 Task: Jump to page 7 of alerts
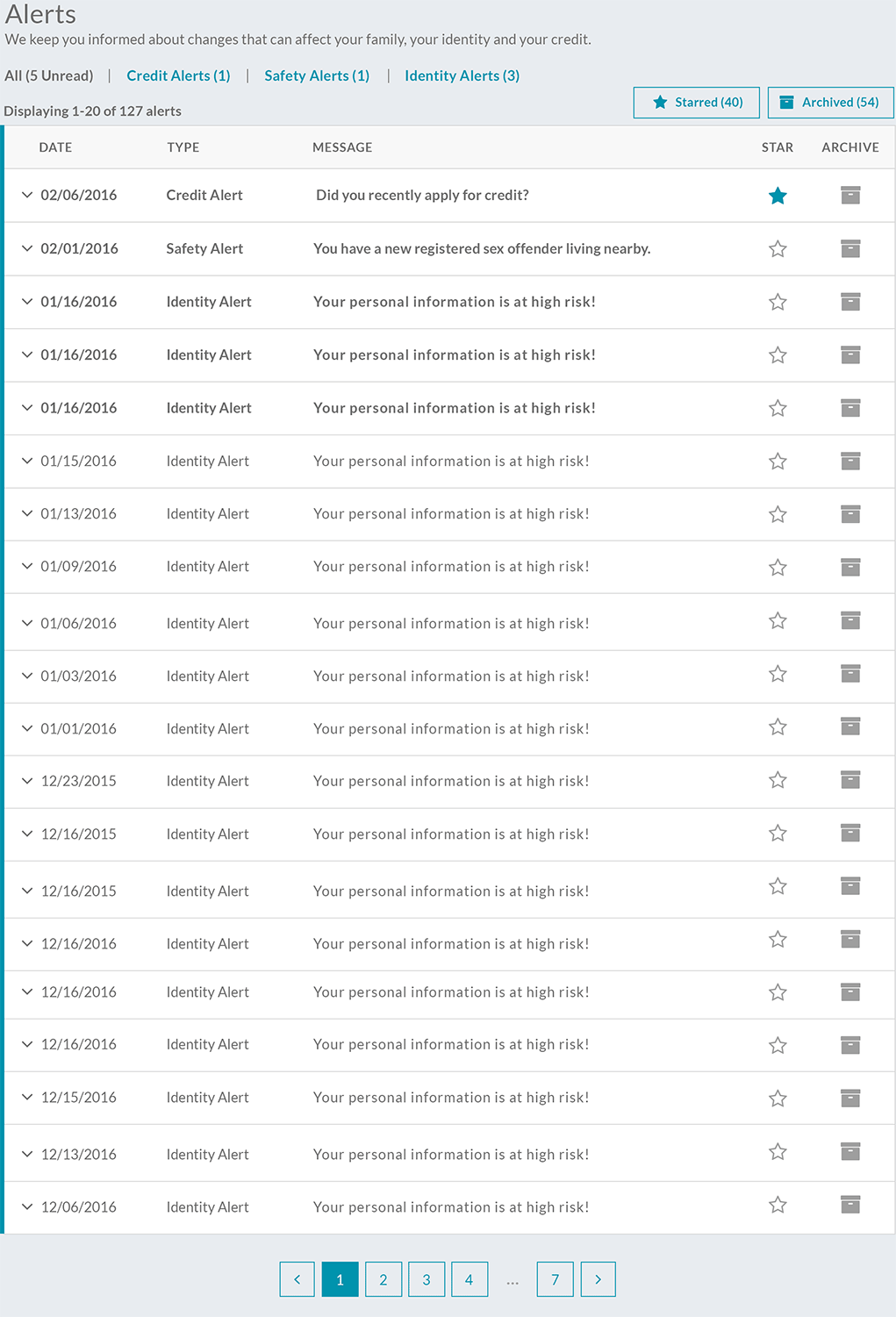tap(555, 1279)
